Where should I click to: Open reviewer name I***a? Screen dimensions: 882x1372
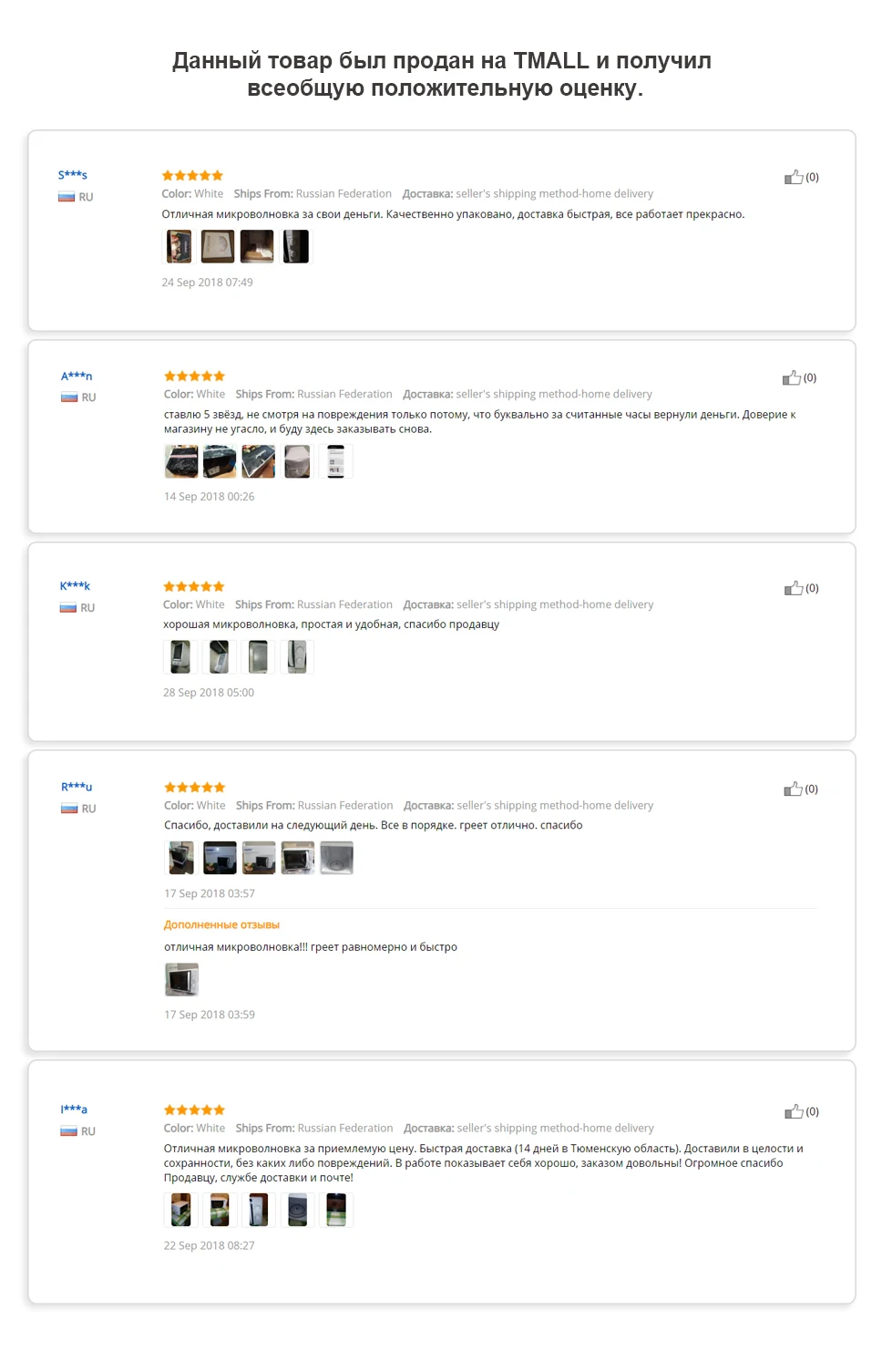[x=74, y=1109]
